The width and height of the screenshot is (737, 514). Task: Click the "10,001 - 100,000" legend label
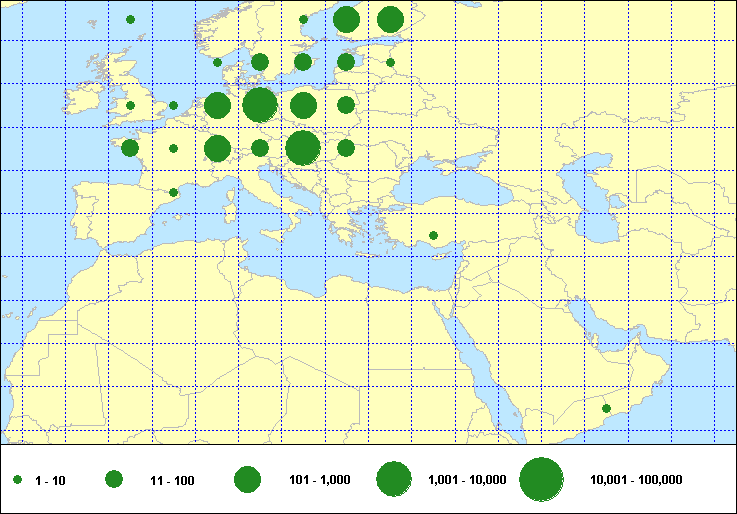pyautogui.click(x=636, y=481)
